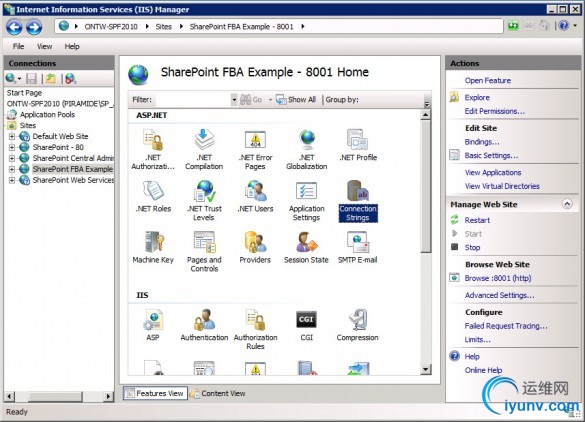Click the feature list scroll down arrow
Screen dimensions: 585x422
425,370
